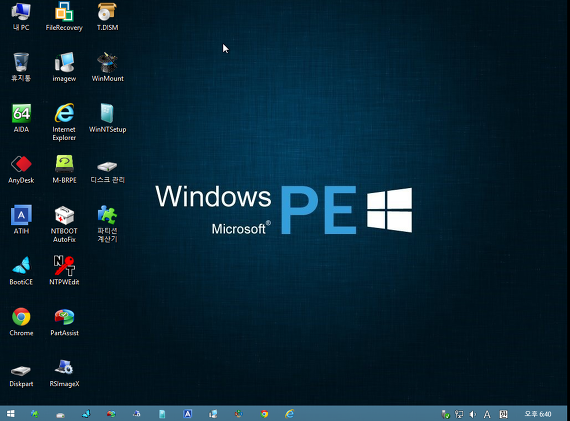Open the volume speaker tray icon
Image resolution: width=570 pixels, height=421 pixels.
473,414
